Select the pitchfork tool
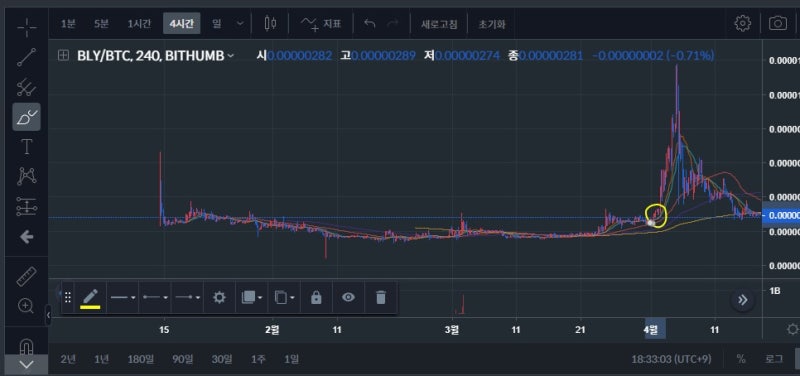Screen dimensions: 800x376 [27, 87]
